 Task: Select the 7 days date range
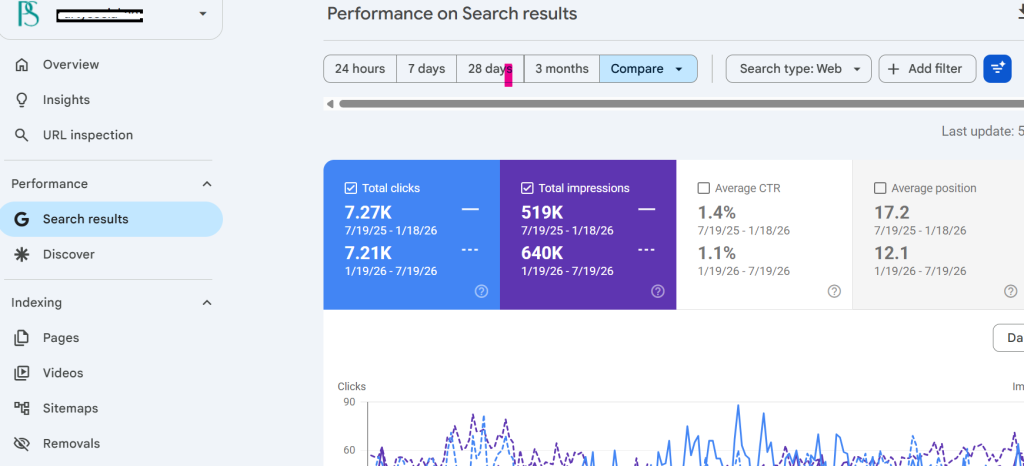[426, 69]
